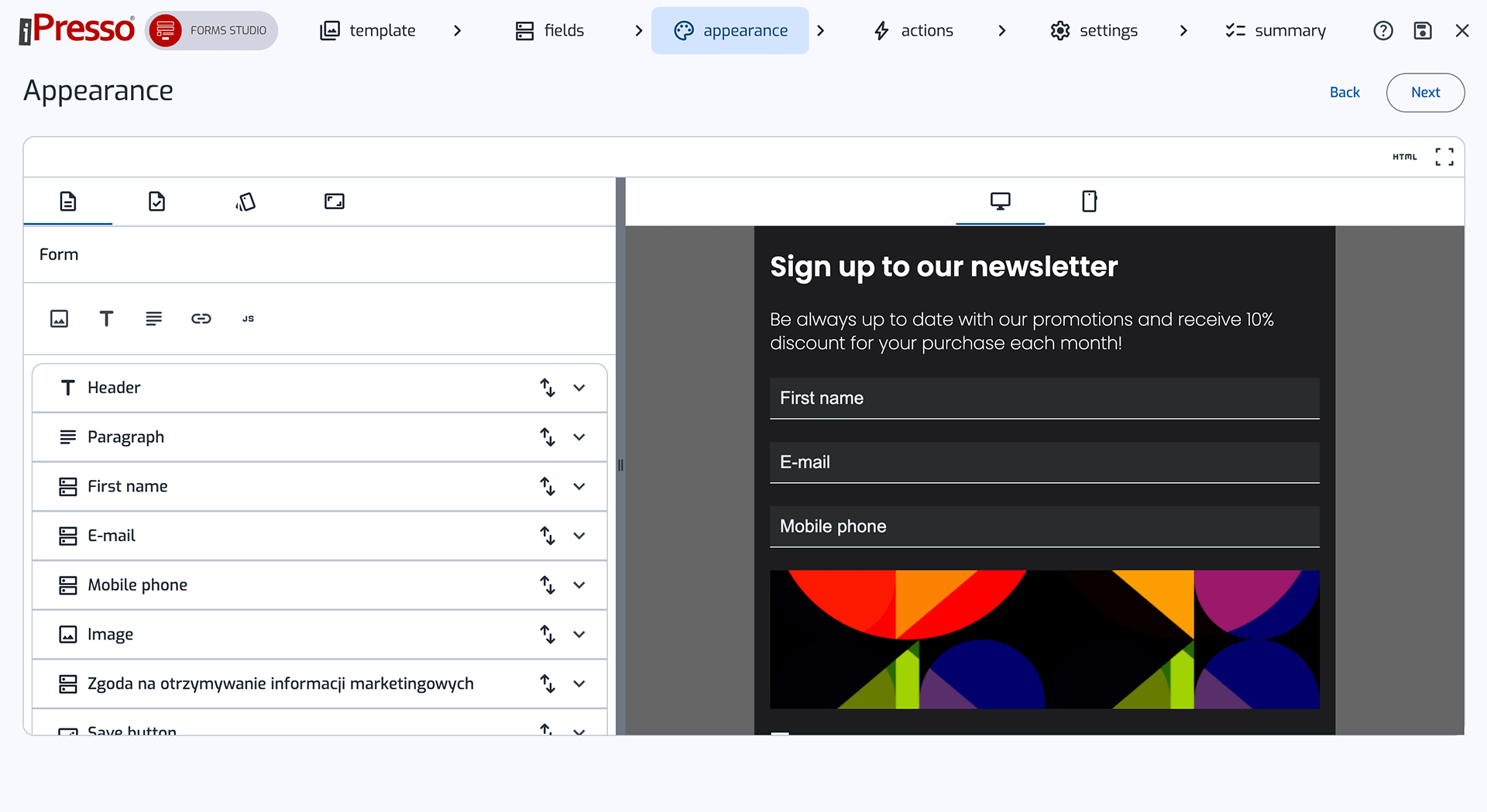Go to the fields step

tap(550, 31)
